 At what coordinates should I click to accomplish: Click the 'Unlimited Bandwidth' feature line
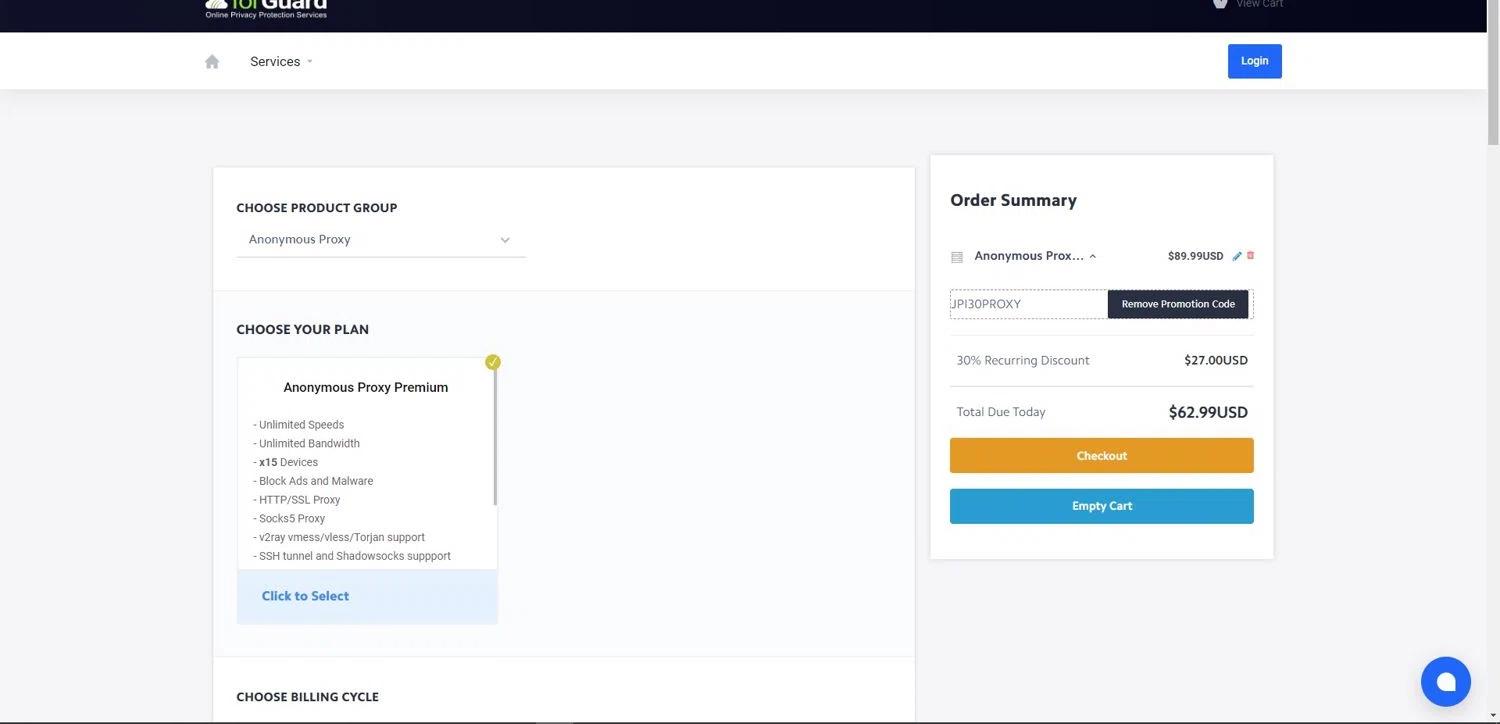pos(306,444)
